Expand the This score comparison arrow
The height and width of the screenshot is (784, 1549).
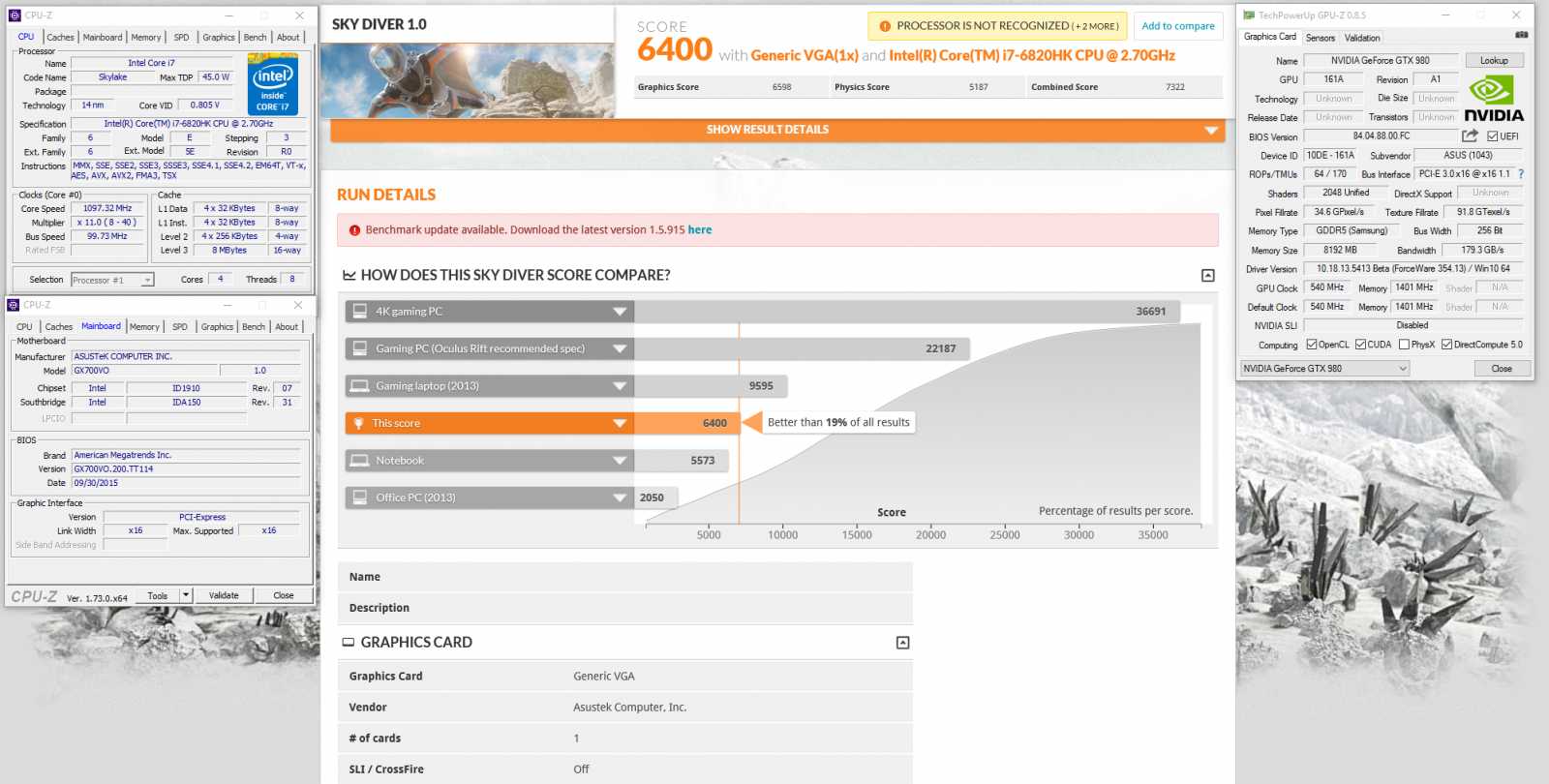tap(620, 423)
